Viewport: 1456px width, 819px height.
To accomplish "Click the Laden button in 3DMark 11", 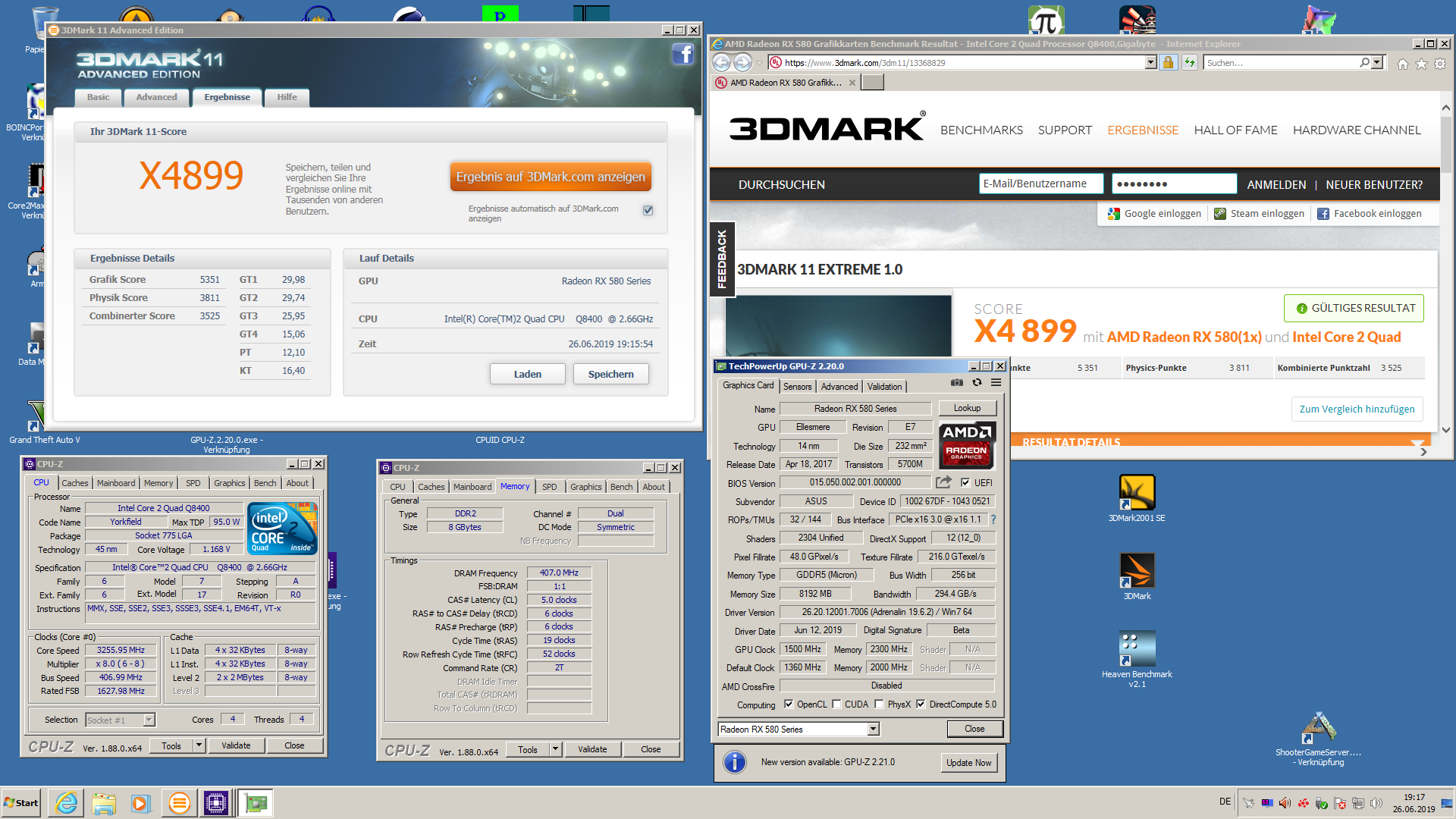I will point(527,374).
